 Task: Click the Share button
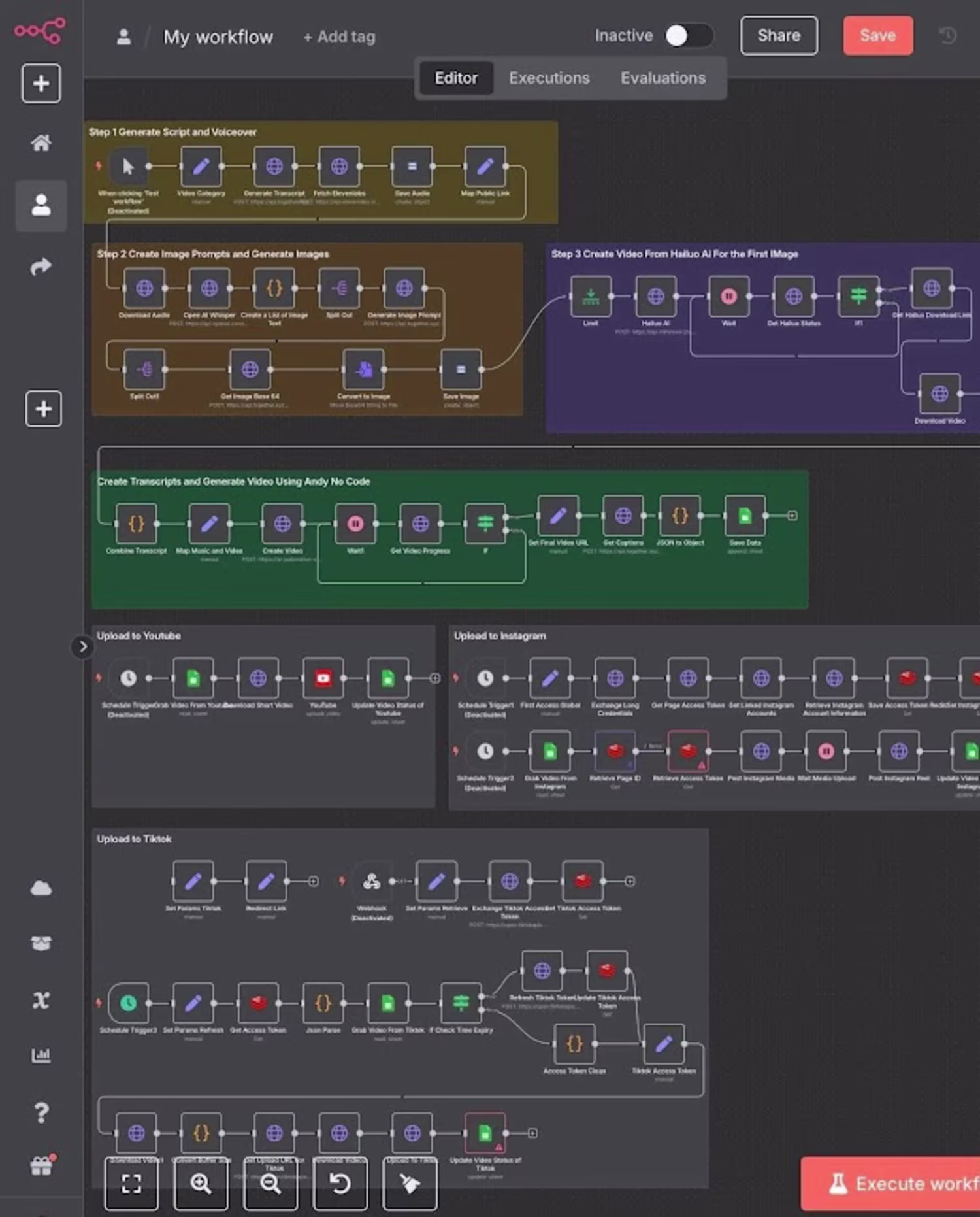click(779, 35)
